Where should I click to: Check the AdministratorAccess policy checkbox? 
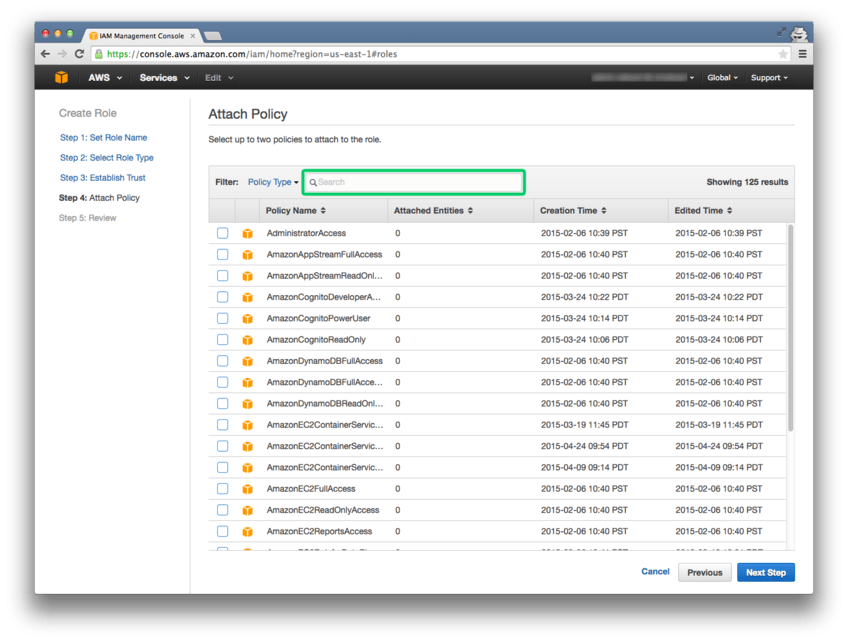pos(222,233)
